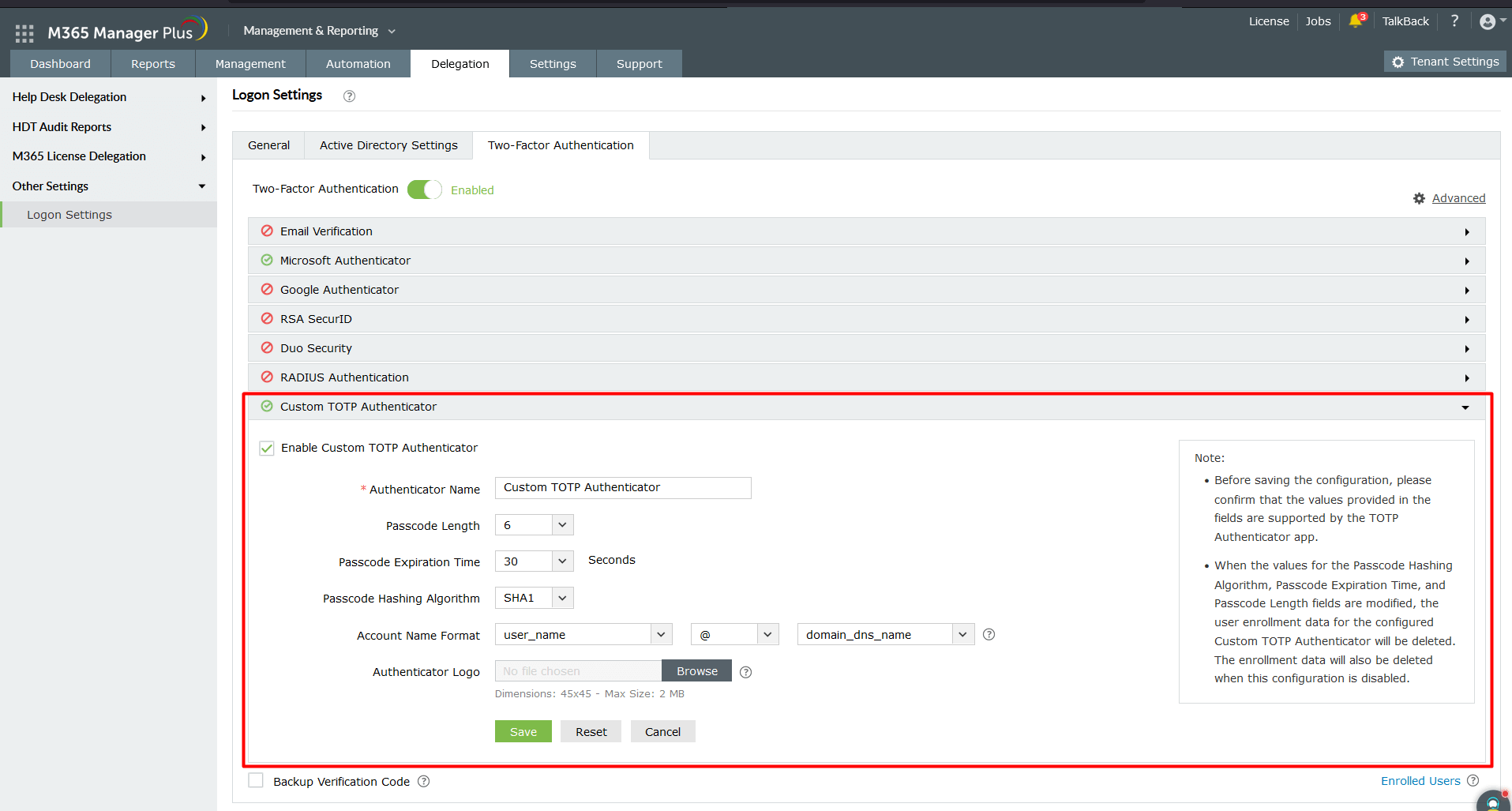Open domain_dns_name dropdown

click(885, 634)
